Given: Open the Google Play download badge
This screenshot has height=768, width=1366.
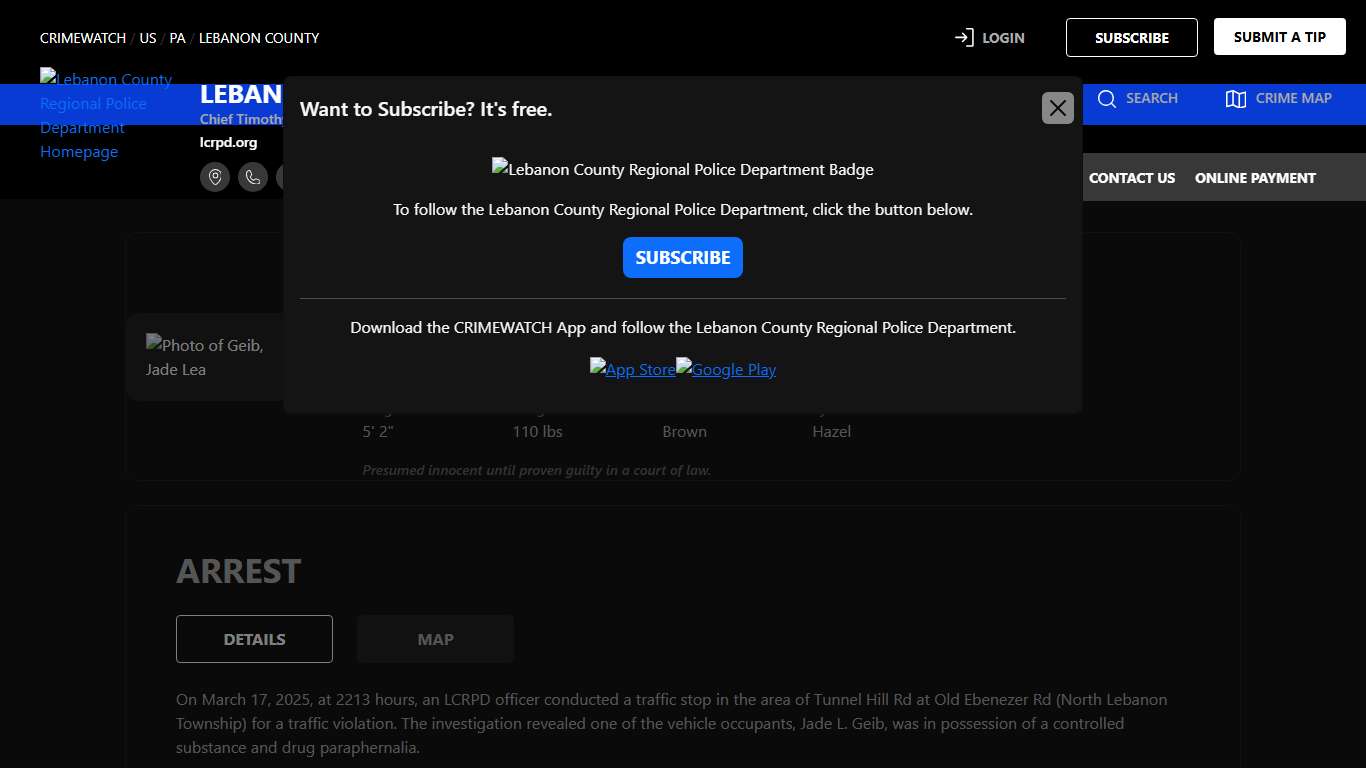Looking at the screenshot, I should click(726, 369).
